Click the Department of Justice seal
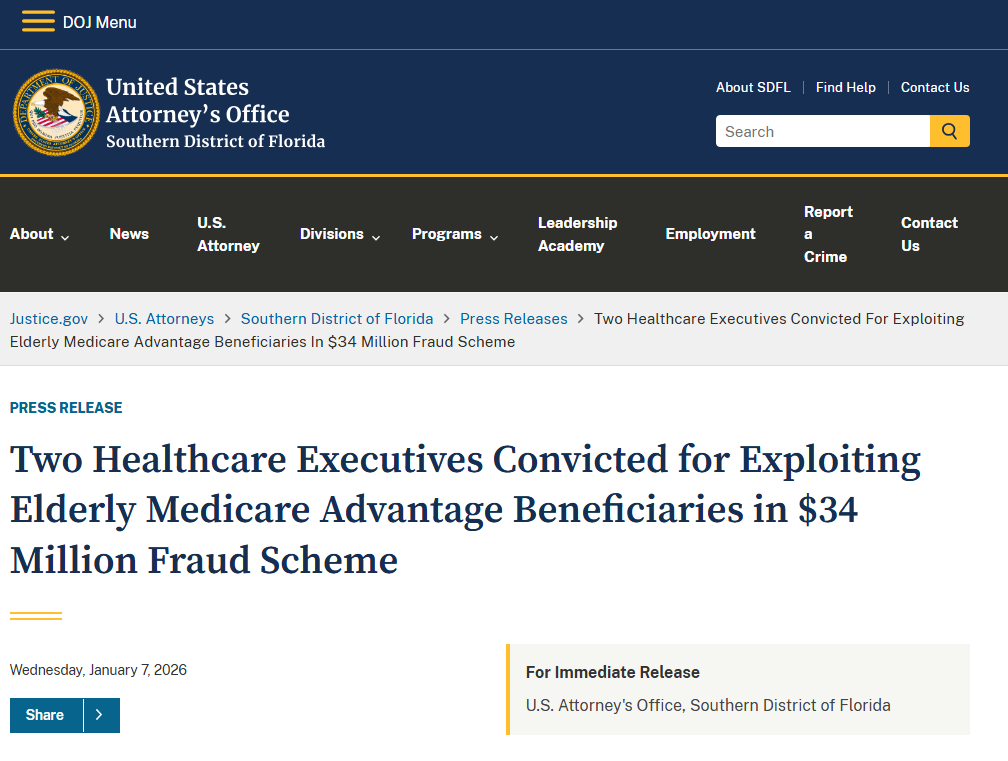Image resolution: width=1008 pixels, height=761 pixels. pyautogui.click(x=56, y=112)
